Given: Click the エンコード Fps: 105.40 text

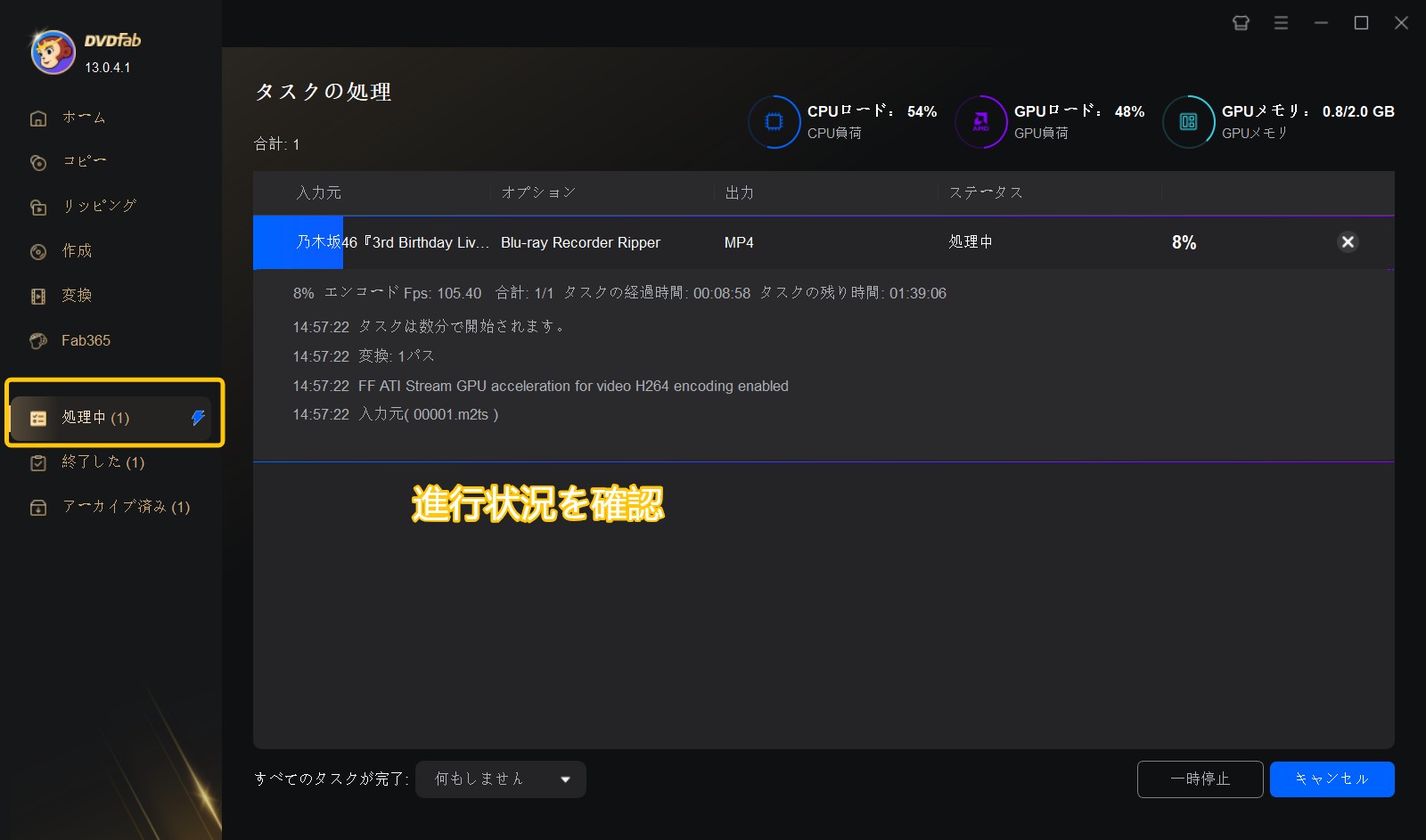Looking at the screenshot, I should pyautogui.click(x=403, y=293).
